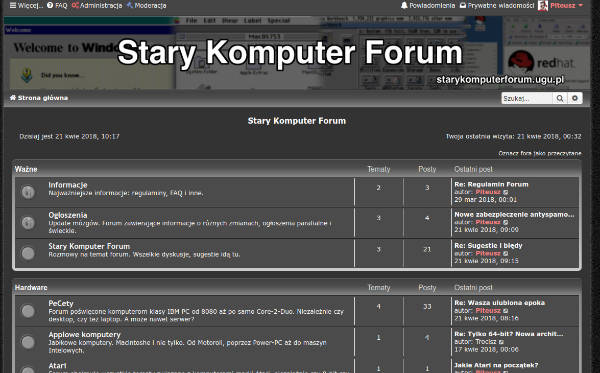The width and height of the screenshot is (600, 373).
Task: Click the bell icon by Powiadomienia
Action: pos(404,5)
